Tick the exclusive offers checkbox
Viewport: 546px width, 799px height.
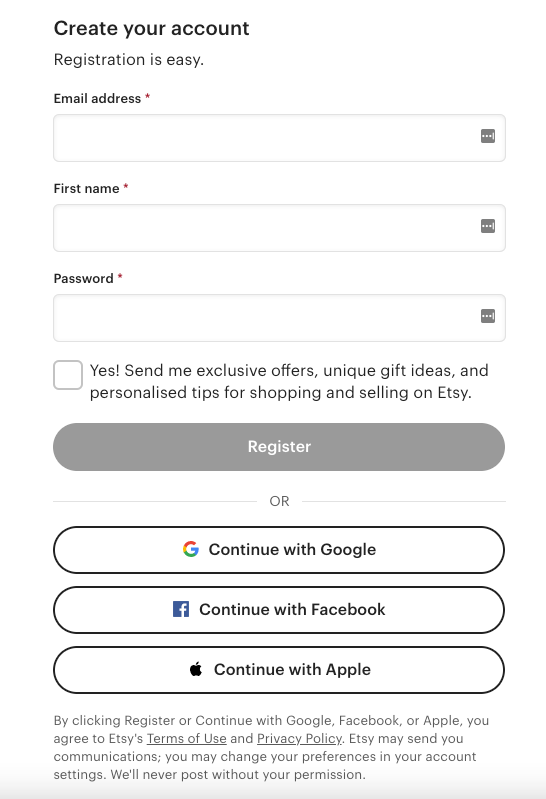tap(68, 375)
